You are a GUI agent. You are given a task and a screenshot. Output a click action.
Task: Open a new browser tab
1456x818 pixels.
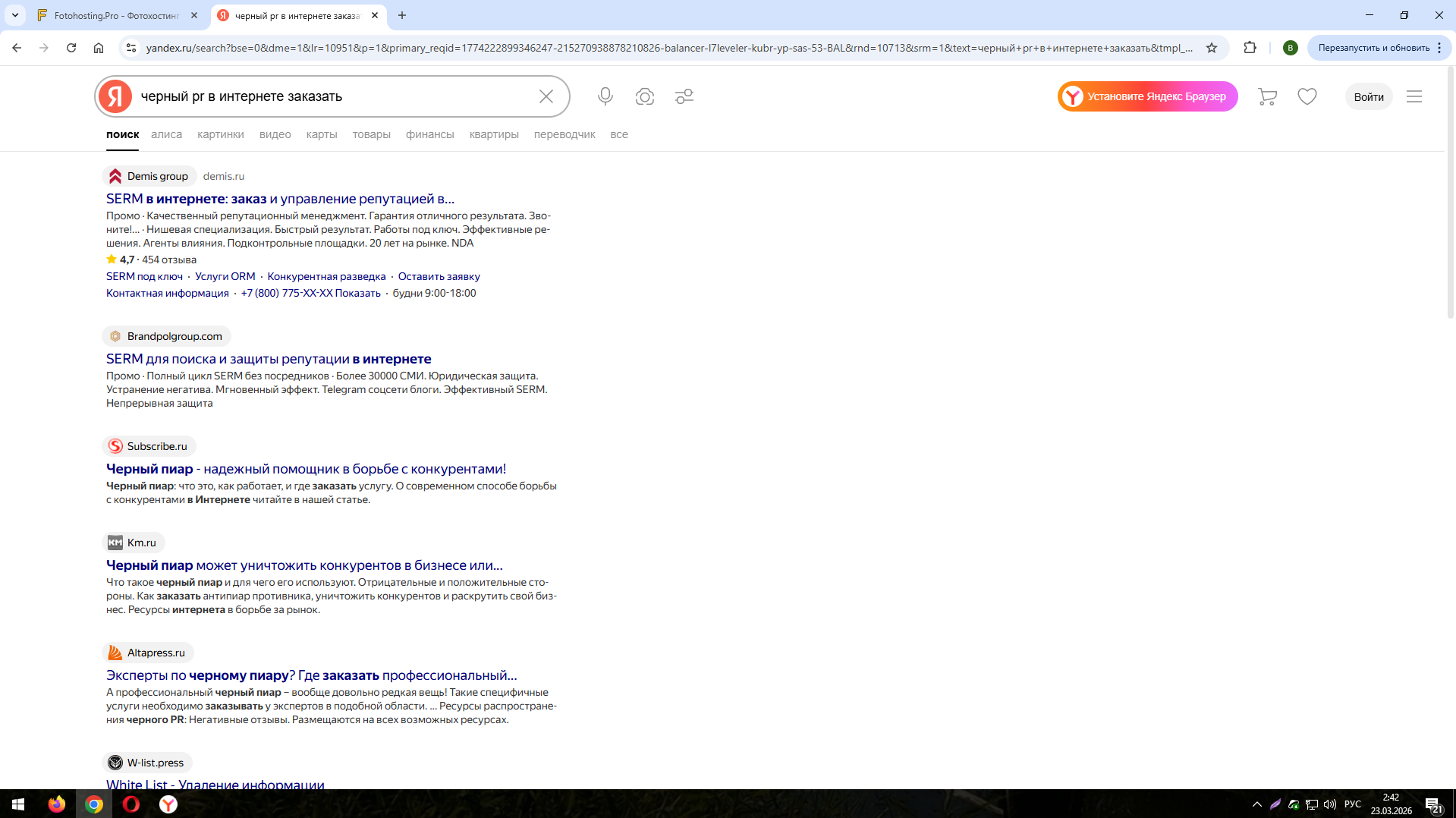[x=402, y=15]
